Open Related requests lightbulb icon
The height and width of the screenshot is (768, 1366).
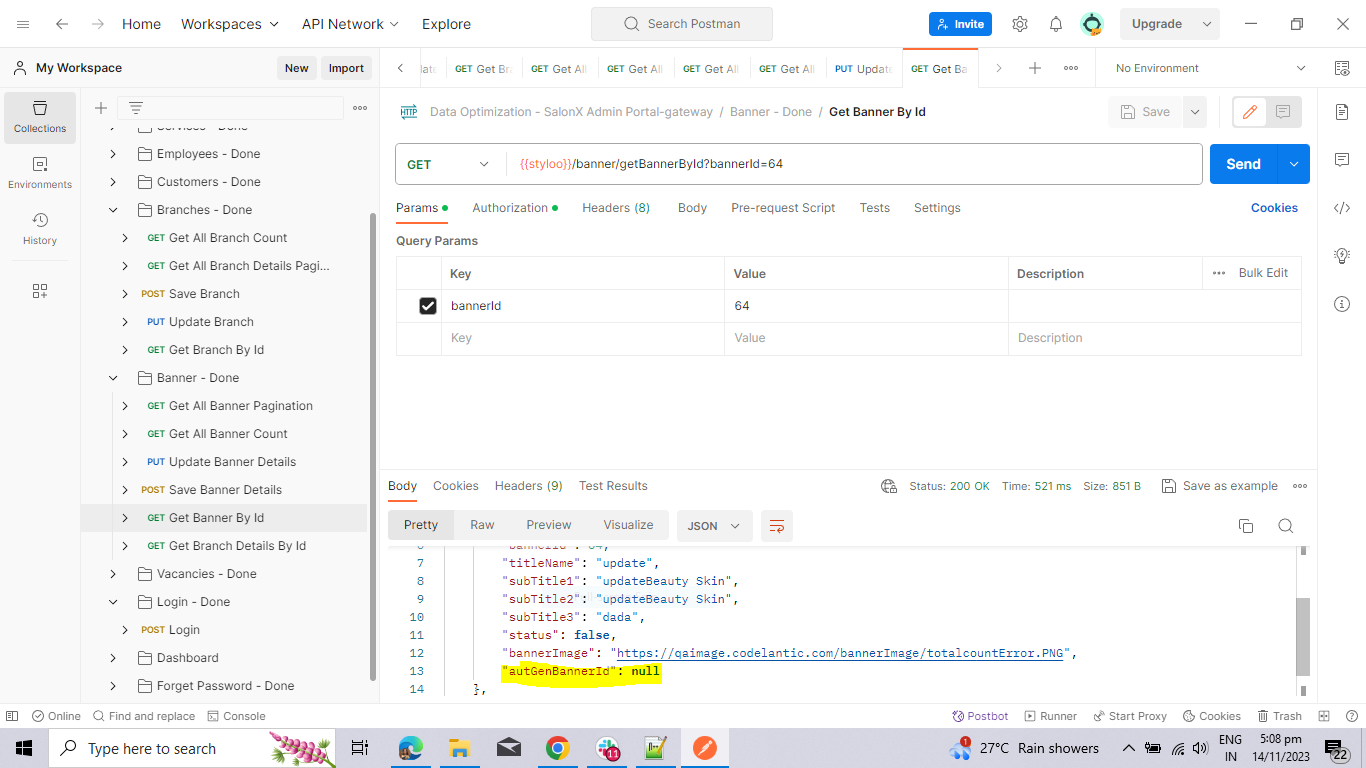pos(1342,256)
